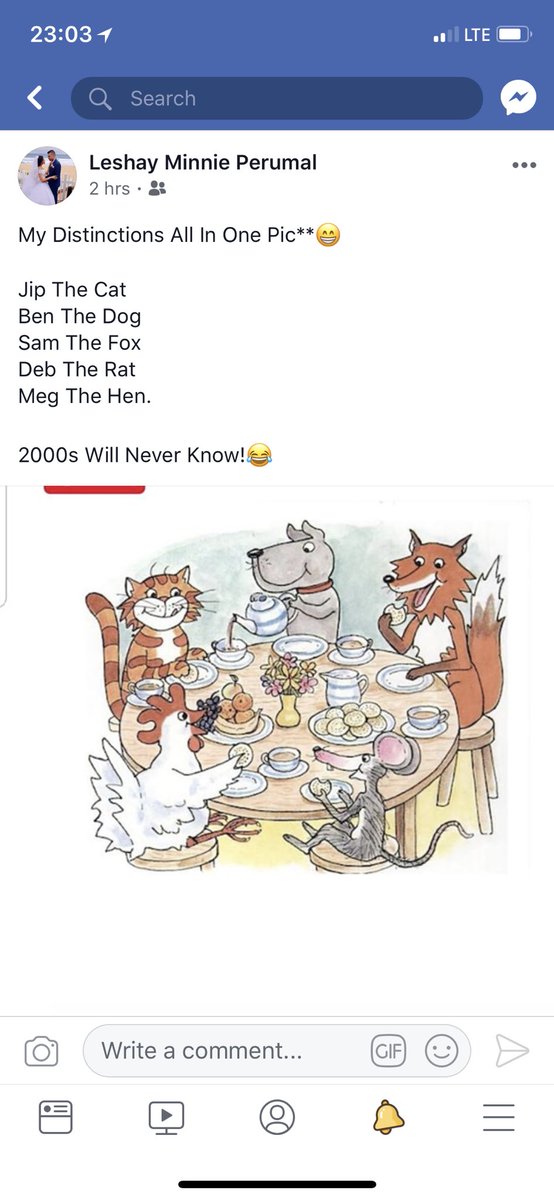
Task: Send comment with the paper plane icon
Action: [x=511, y=1051]
